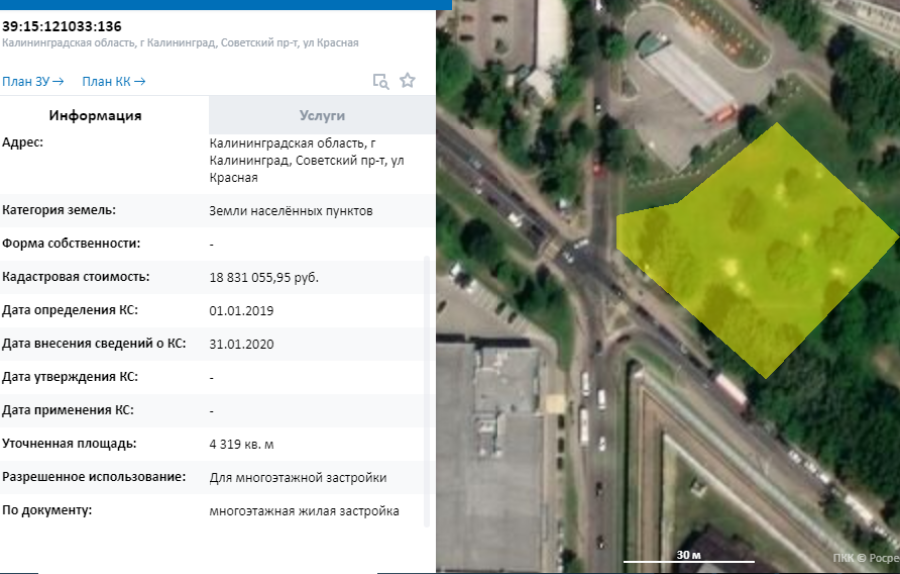Click the magnifier search-on-map icon
Viewport: 900px width, 574px height.
coord(381,82)
